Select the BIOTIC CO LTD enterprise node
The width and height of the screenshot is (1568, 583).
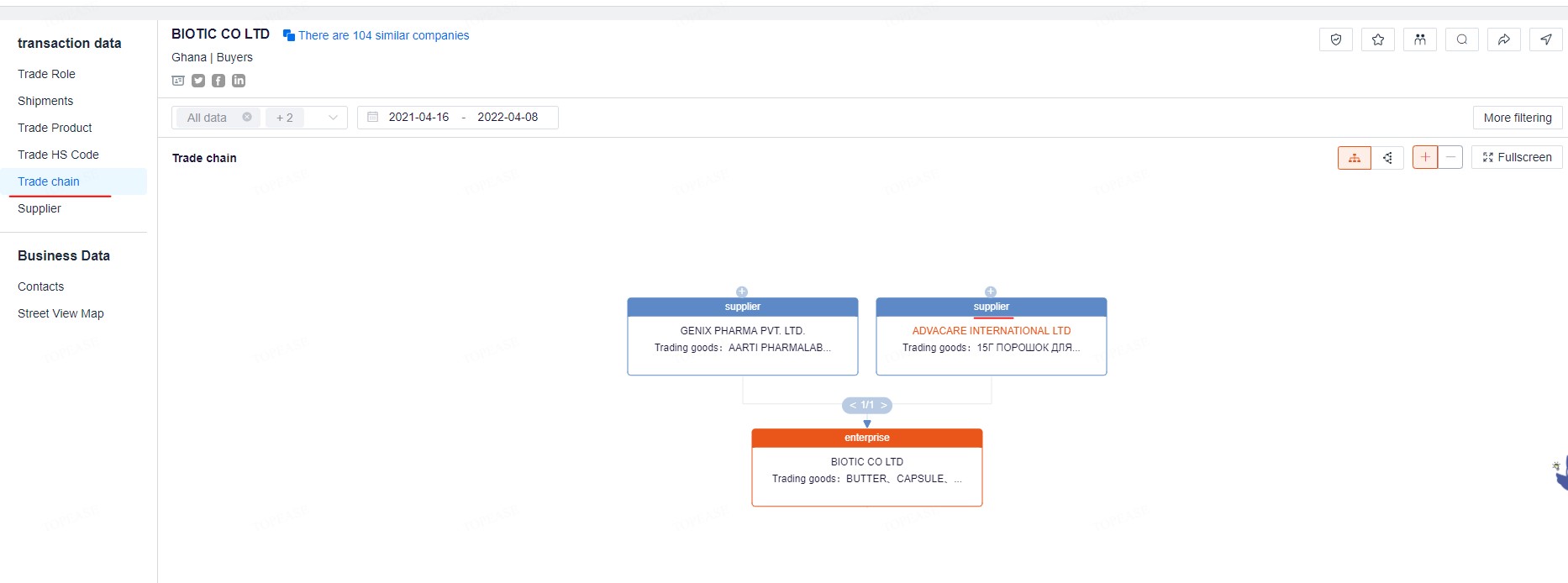[867, 468]
